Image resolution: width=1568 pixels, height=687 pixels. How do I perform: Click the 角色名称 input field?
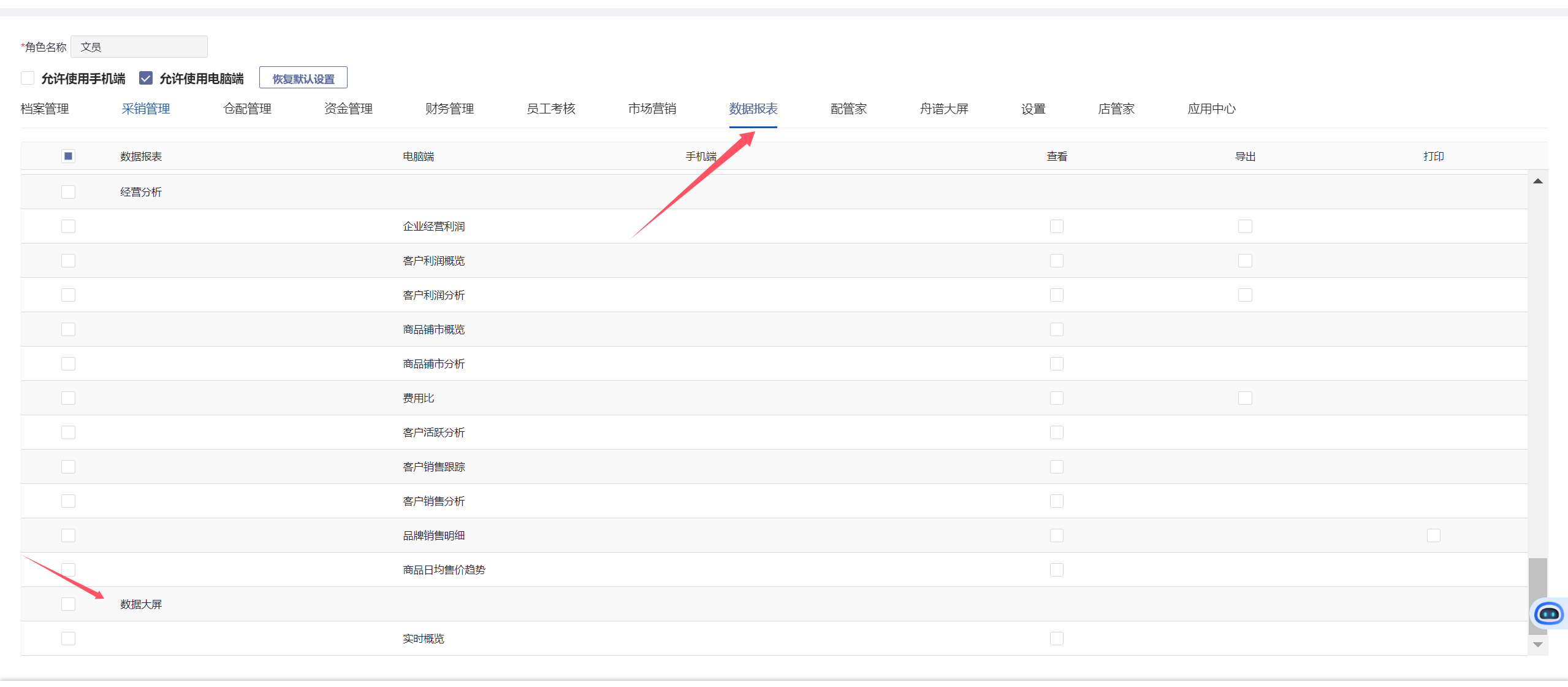[139, 47]
